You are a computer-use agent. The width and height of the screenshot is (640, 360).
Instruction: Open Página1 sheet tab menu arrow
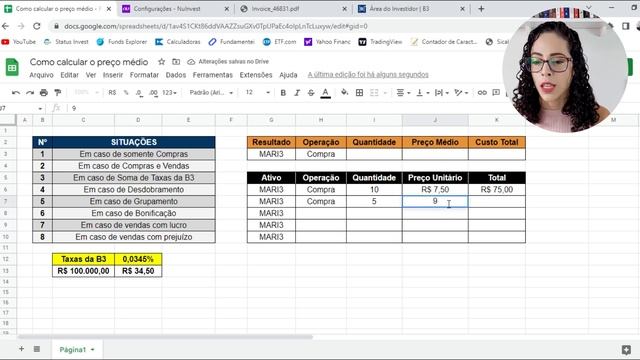93,350
